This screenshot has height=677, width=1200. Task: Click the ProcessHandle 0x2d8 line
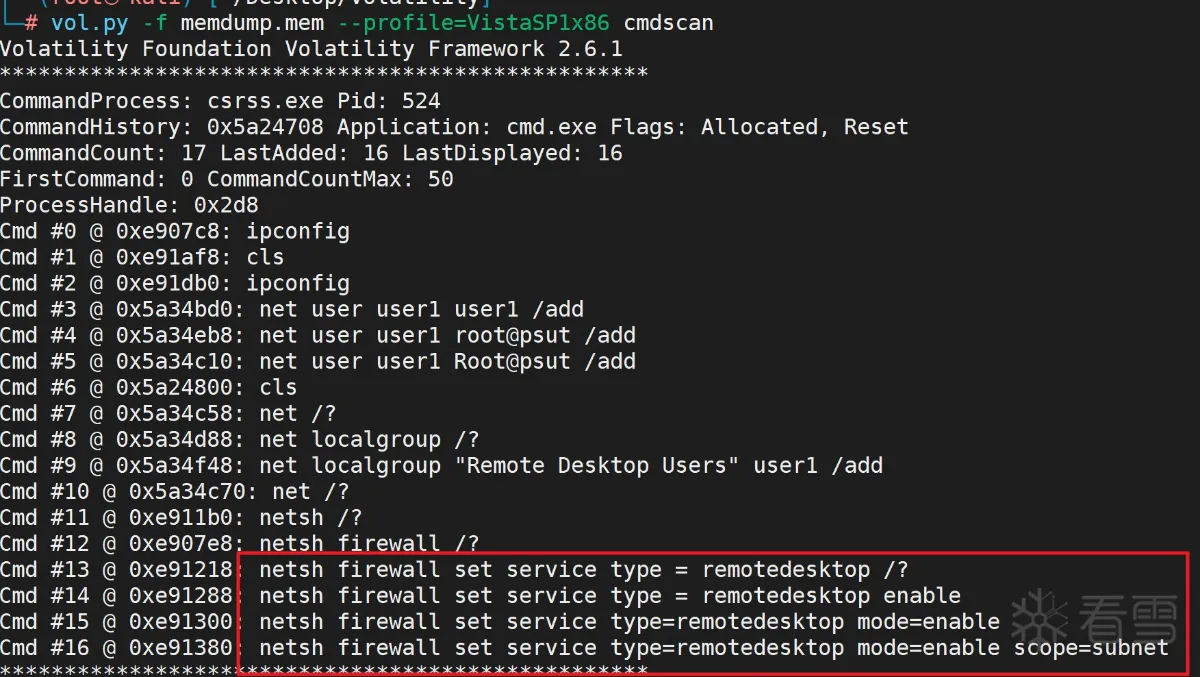pos(129,205)
